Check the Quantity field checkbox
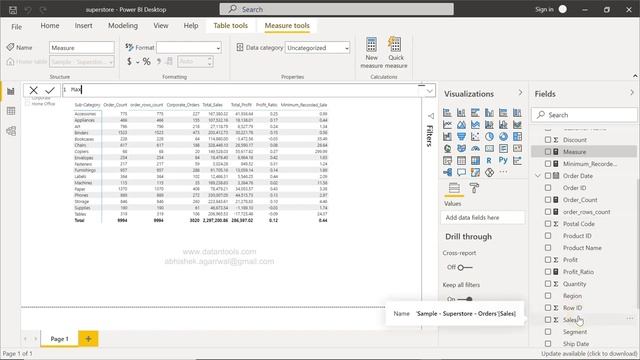Viewport: 640px width, 360px height. click(x=548, y=284)
